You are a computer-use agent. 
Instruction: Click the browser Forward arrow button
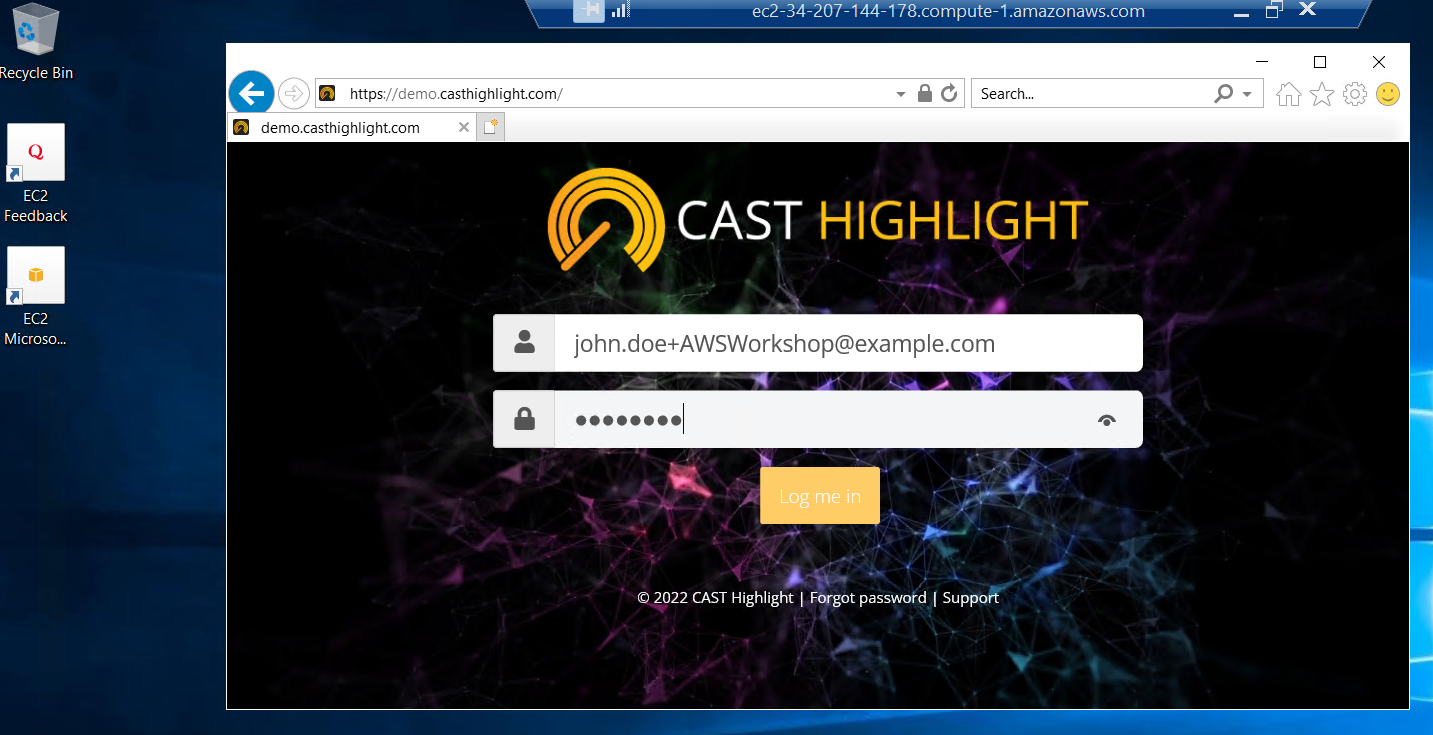point(293,94)
